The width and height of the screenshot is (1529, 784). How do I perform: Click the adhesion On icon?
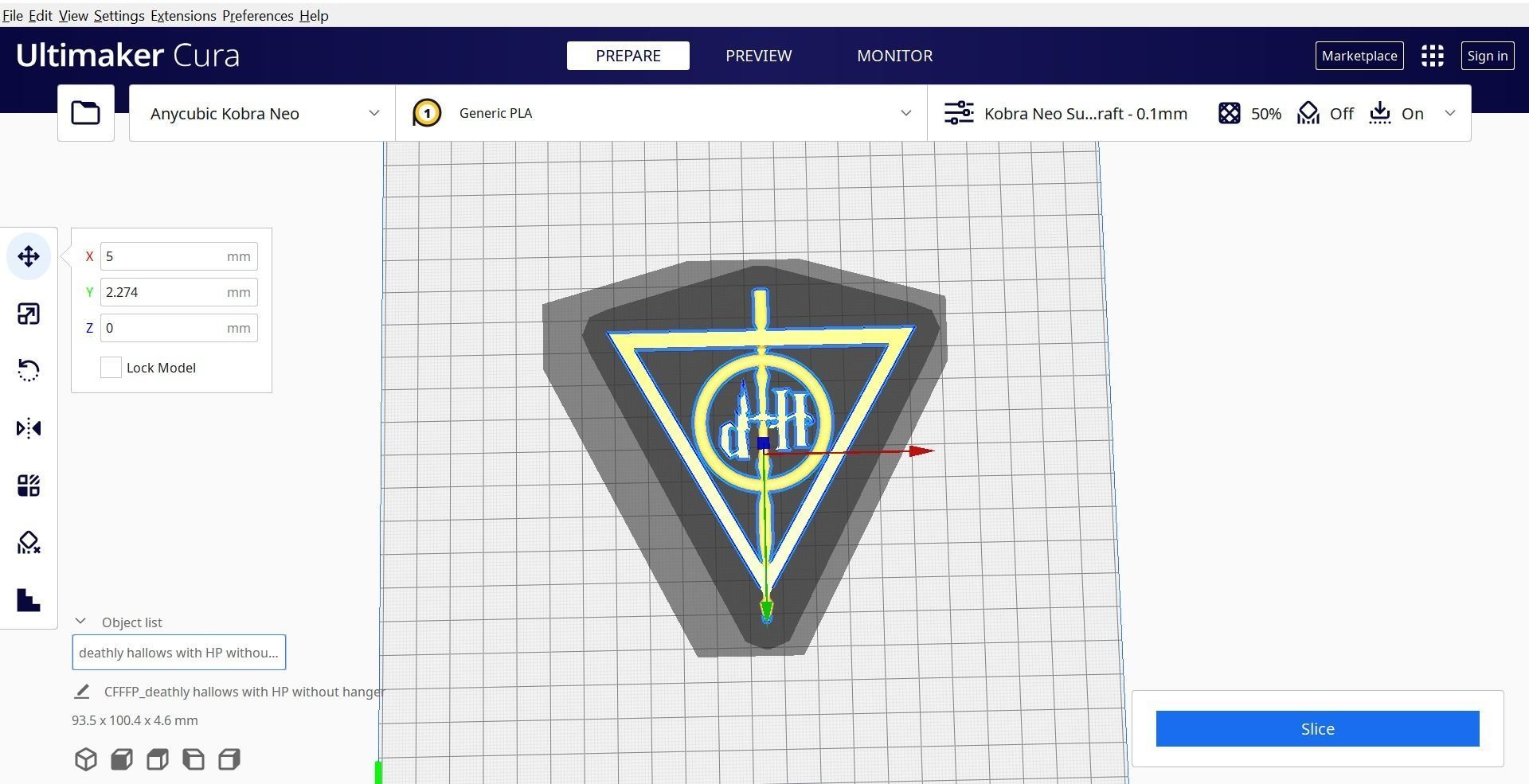[x=1380, y=113]
